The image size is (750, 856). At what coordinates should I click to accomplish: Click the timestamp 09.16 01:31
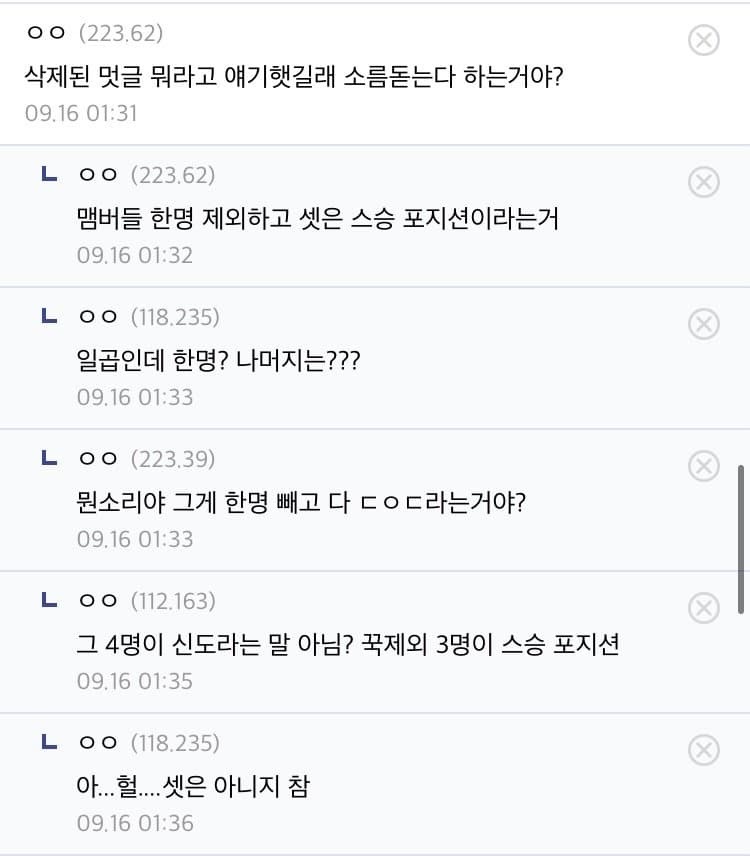(x=81, y=113)
